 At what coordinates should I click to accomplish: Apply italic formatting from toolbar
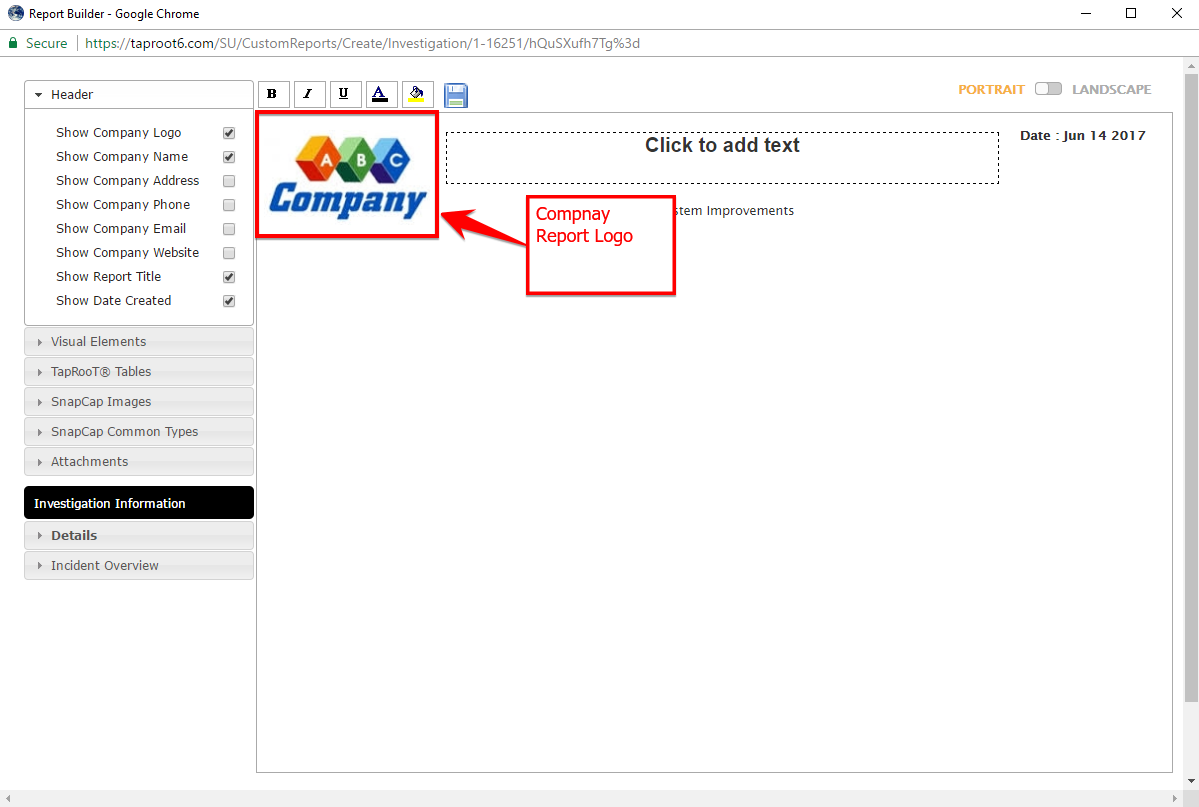(x=309, y=94)
